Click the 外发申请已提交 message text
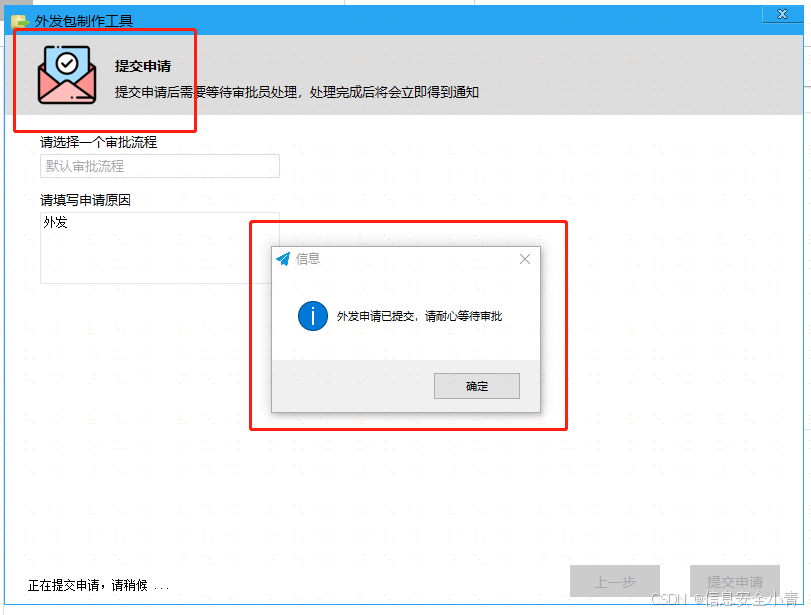The width and height of the screenshot is (811, 615). 419,316
